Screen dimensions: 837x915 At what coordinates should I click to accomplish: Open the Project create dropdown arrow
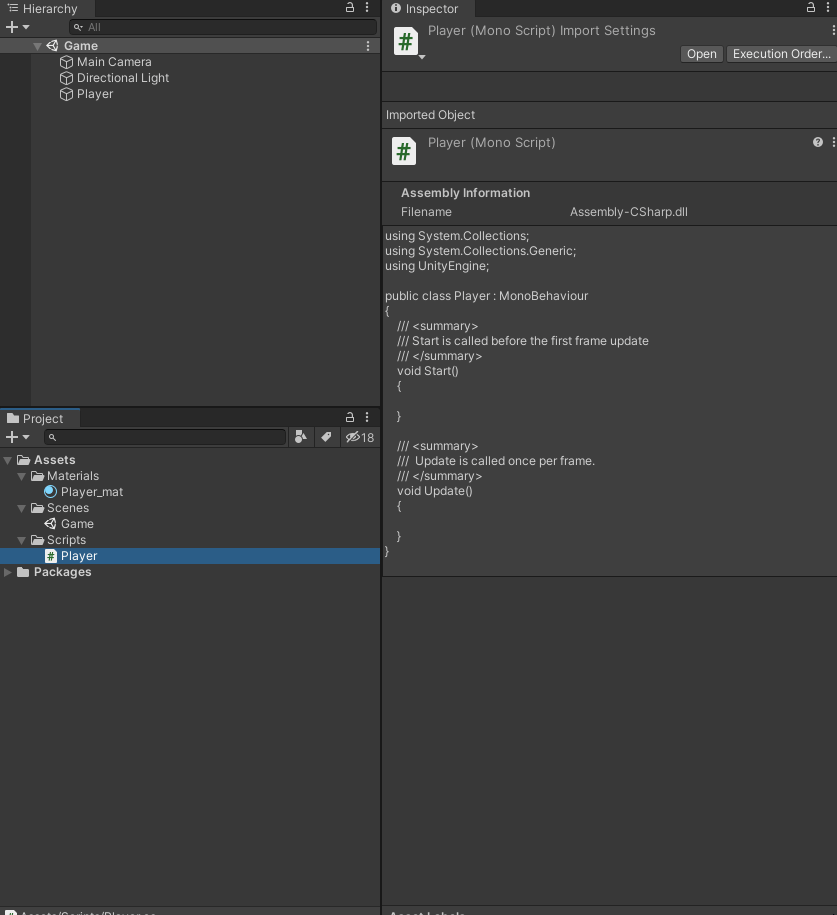[x=26, y=437]
